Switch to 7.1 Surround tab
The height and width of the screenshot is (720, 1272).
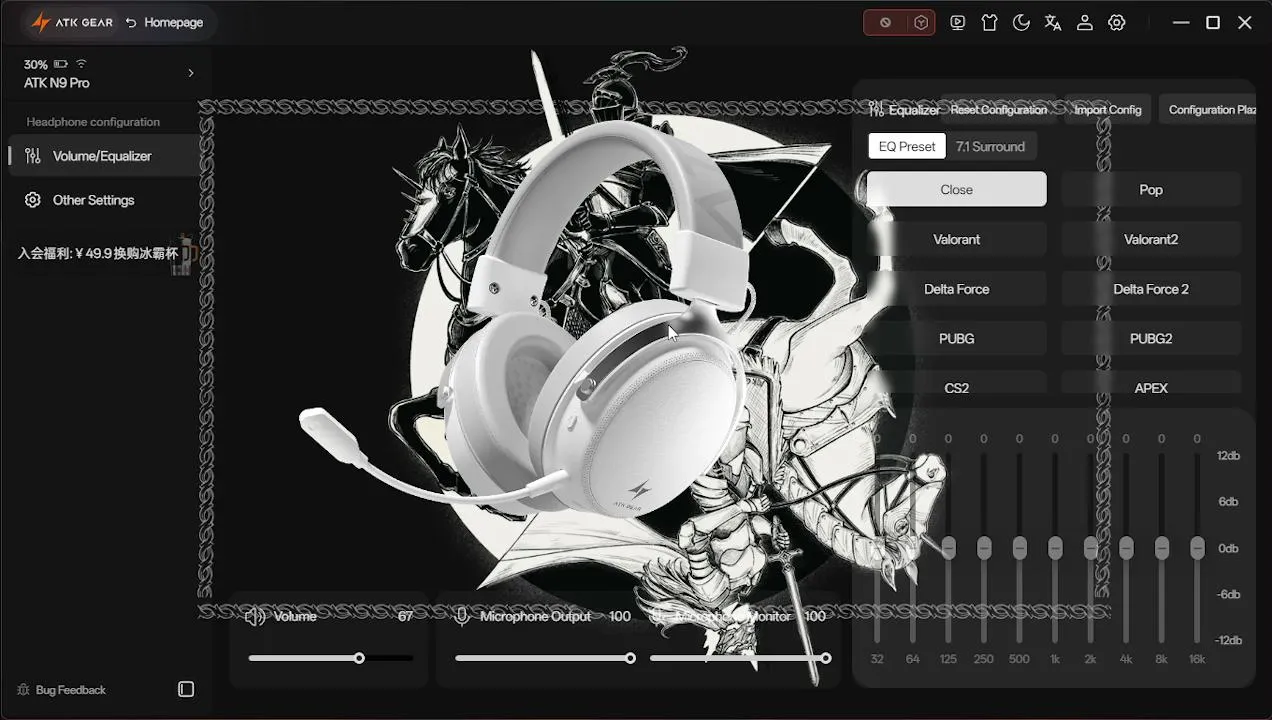click(990, 146)
